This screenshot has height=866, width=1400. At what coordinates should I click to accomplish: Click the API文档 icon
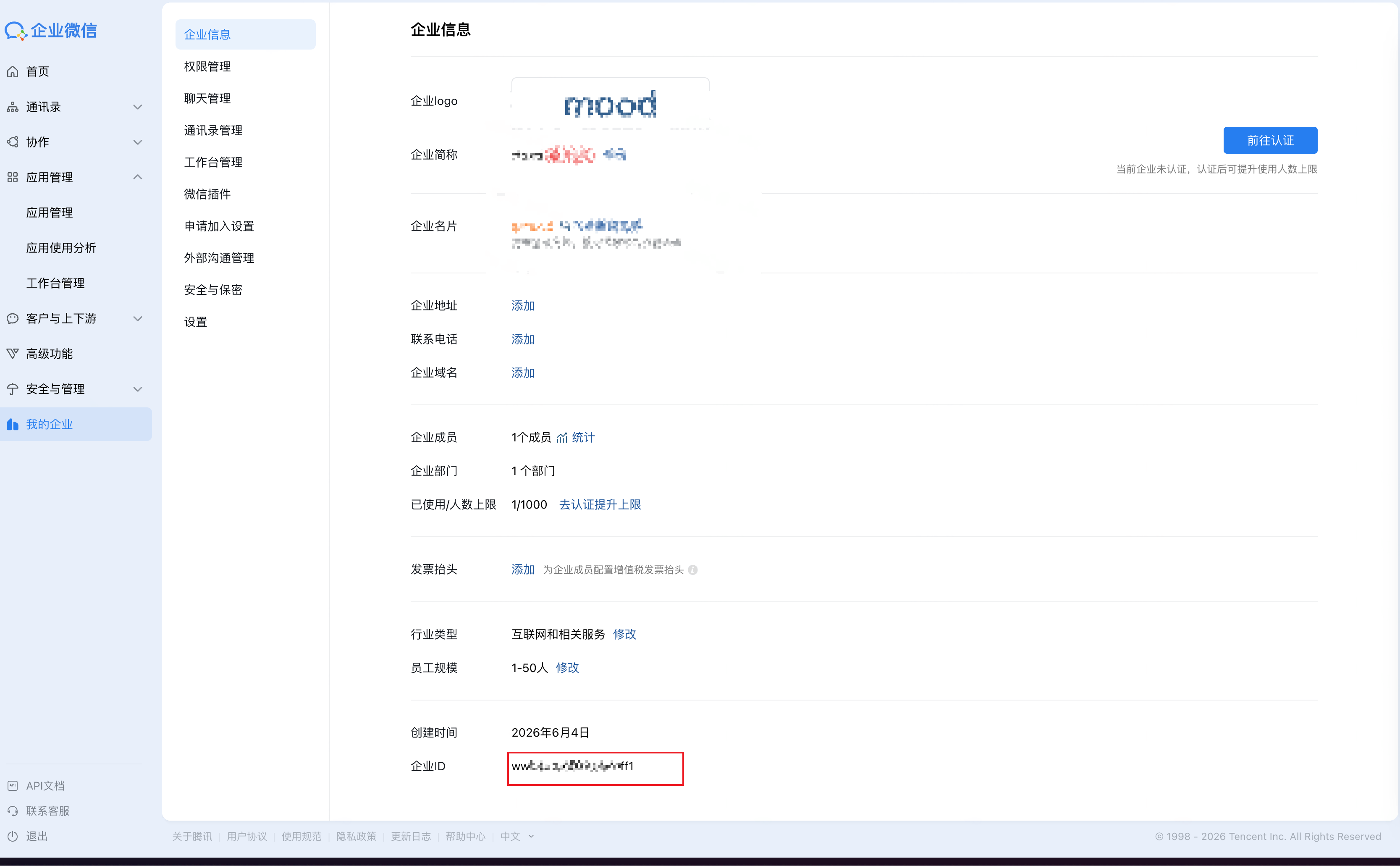pyautogui.click(x=13, y=786)
